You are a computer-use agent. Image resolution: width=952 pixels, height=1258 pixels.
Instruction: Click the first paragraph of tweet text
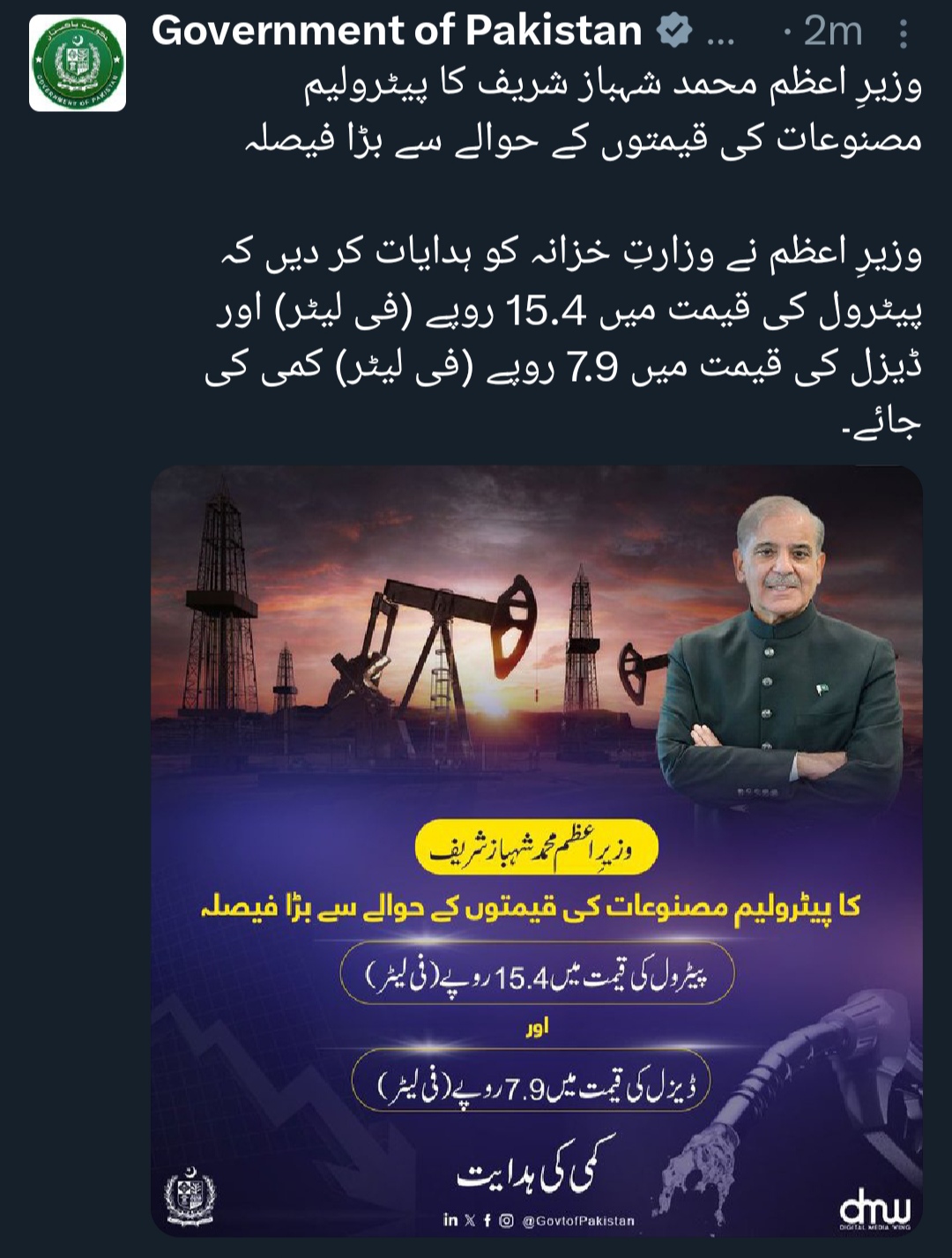584,115
